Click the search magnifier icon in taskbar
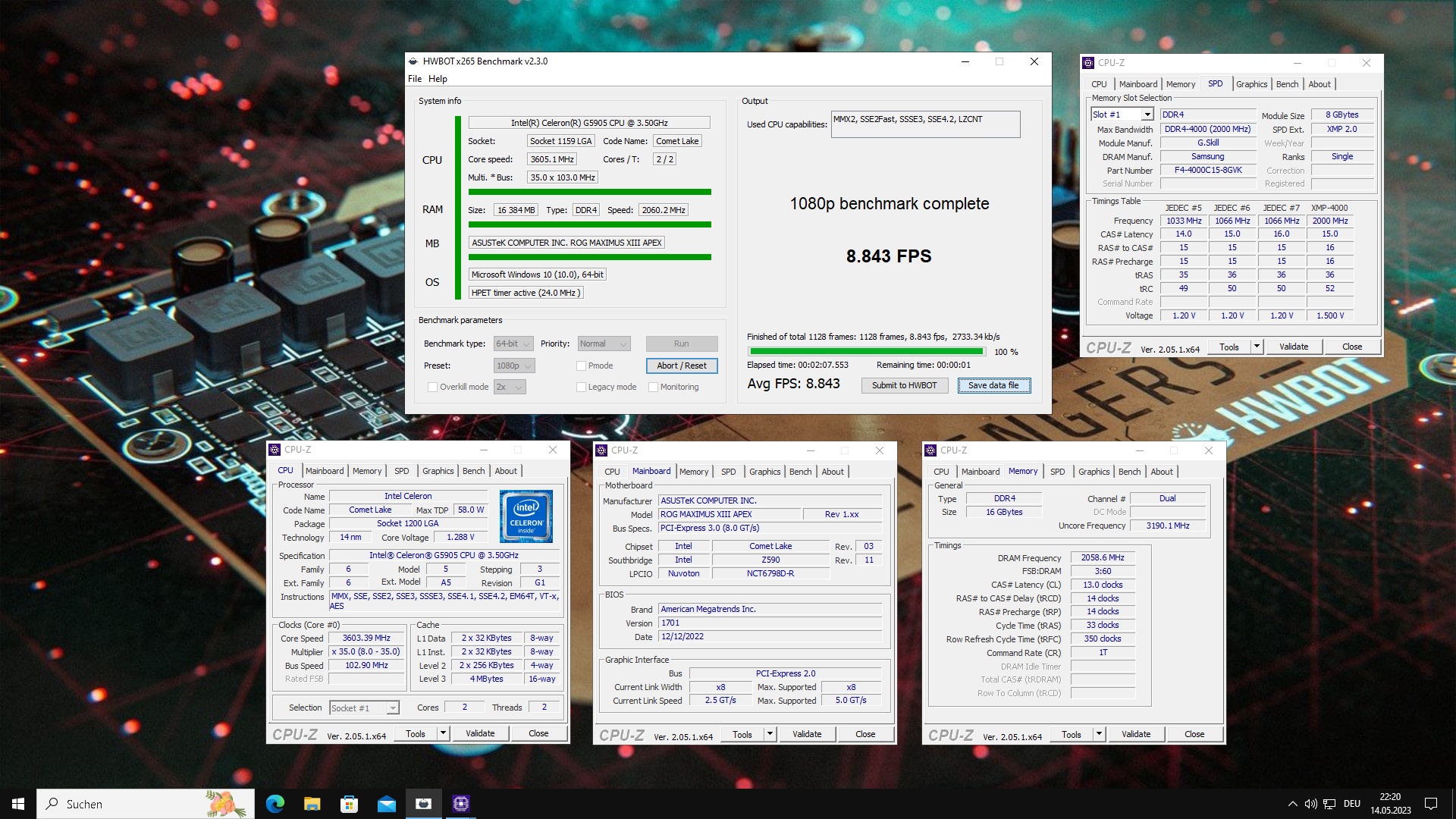 point(52,804)
